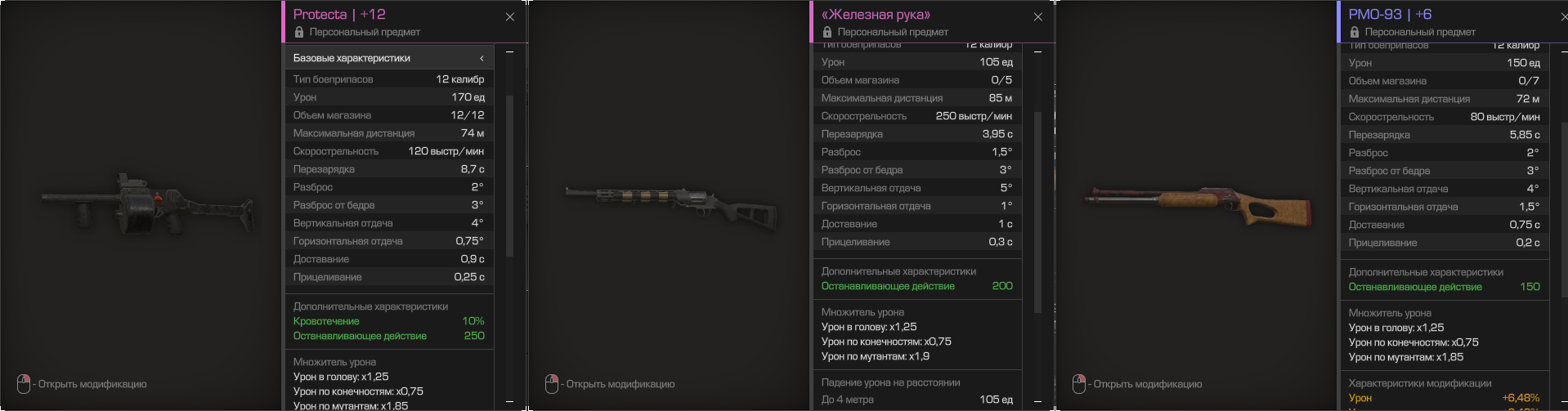Click mouse icon beside PMO-93 Открыть модификацию
This screenshot has height=411, width=1568.
(1079, 383)
